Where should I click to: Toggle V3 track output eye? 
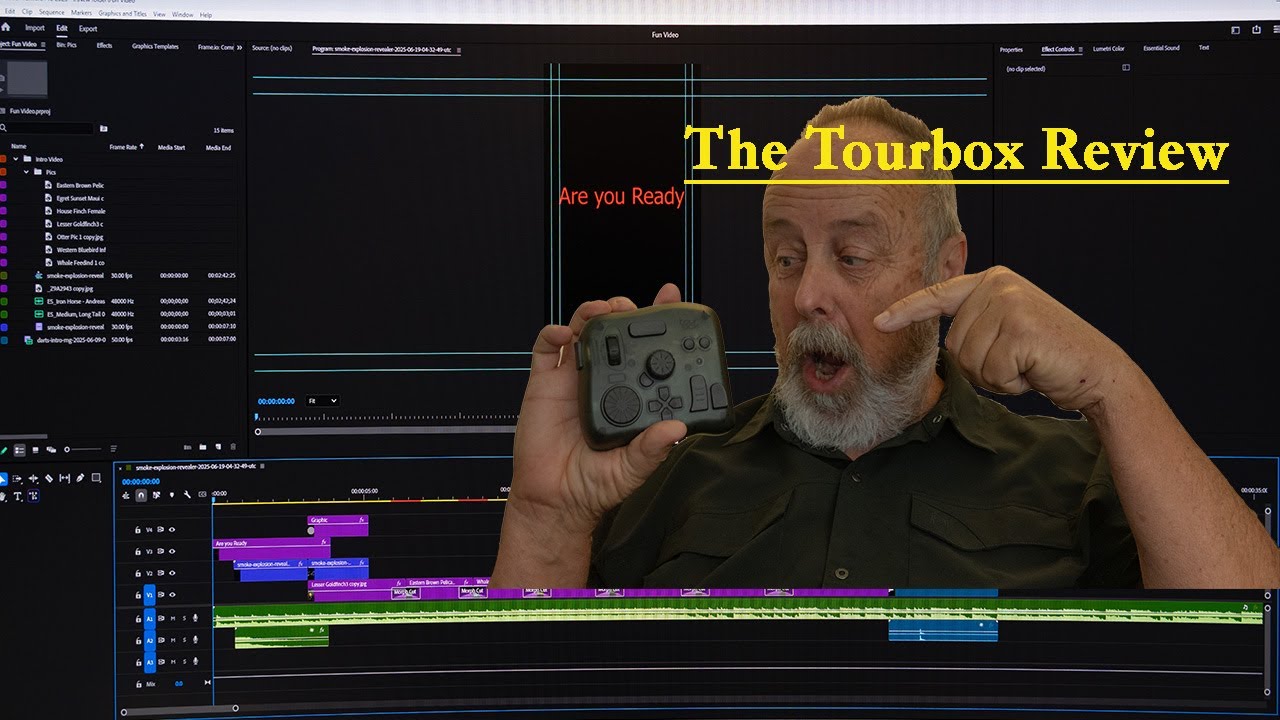click(x=172, y=551)
